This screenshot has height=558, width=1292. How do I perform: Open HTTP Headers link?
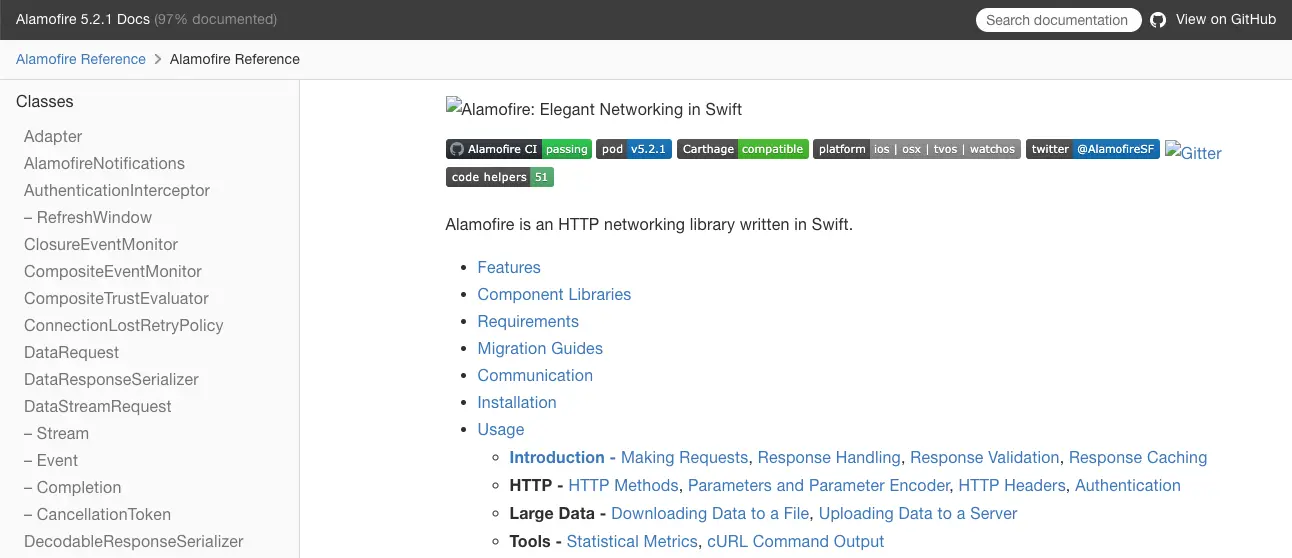[x=1012, y=485]
